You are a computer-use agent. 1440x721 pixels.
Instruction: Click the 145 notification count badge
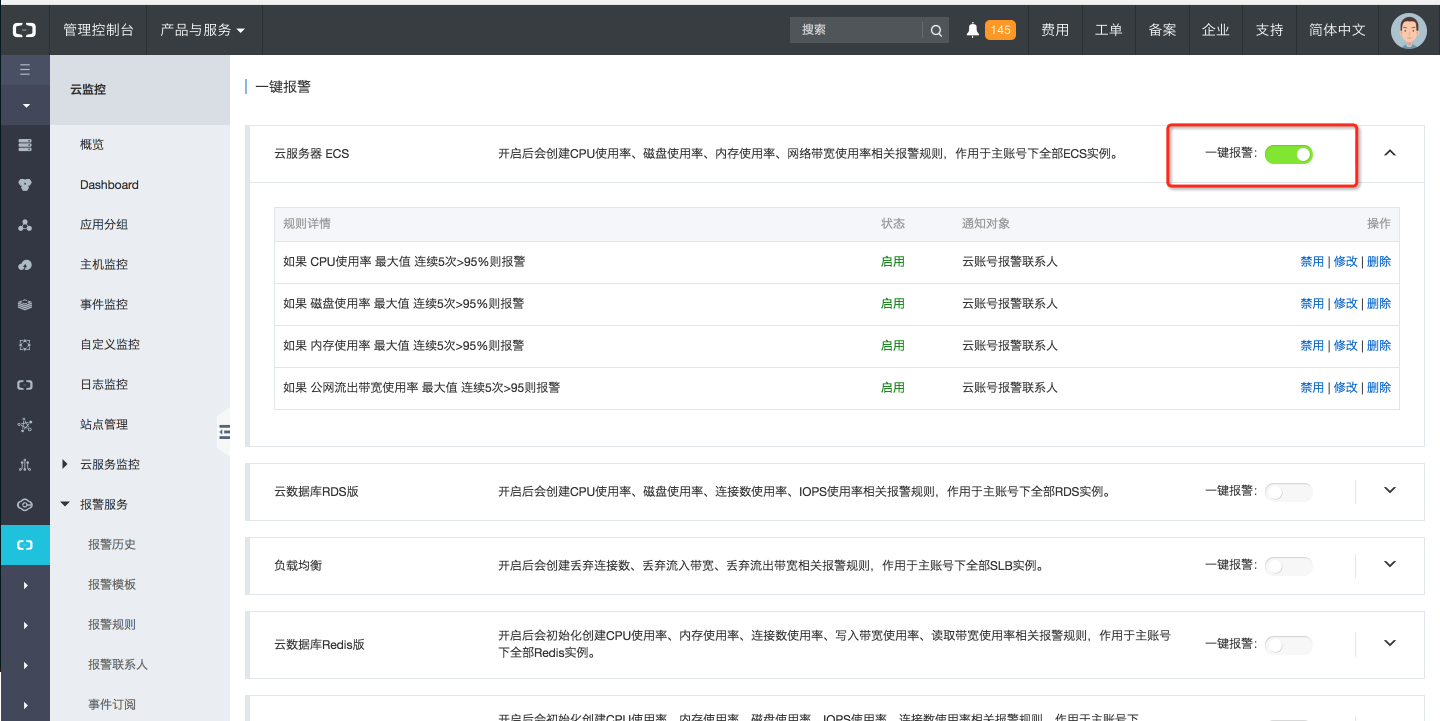click(1000, 31)
